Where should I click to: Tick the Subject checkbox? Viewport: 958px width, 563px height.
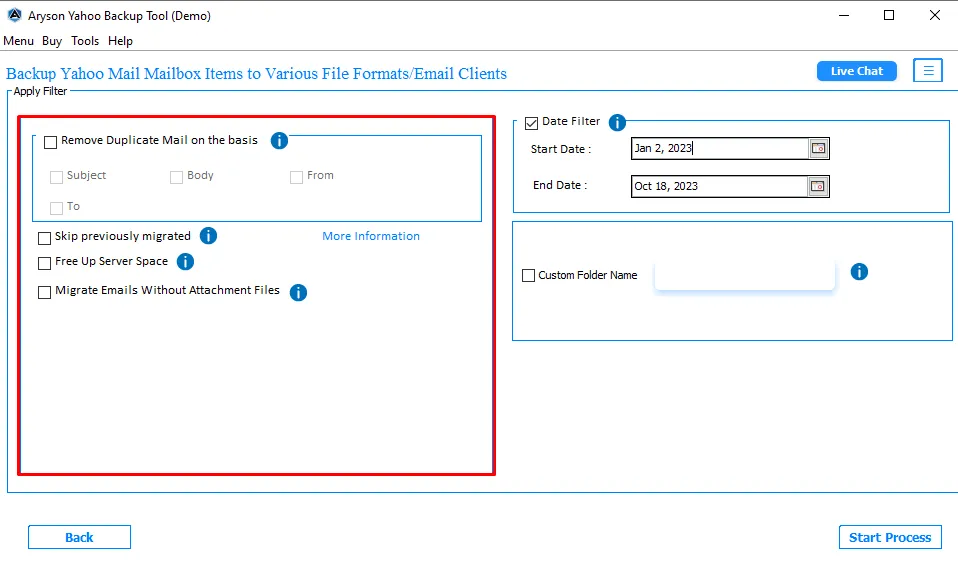(x=56, y=177)
